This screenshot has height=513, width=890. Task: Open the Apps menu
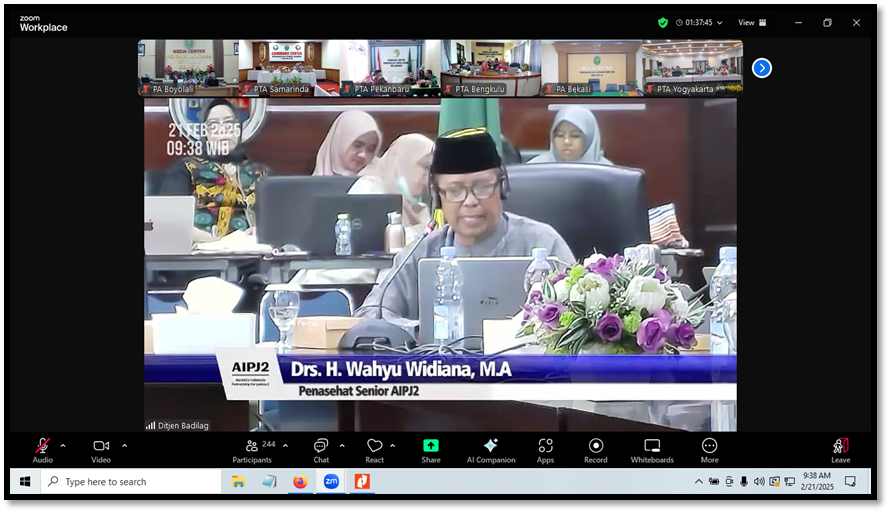coord(545,449)
